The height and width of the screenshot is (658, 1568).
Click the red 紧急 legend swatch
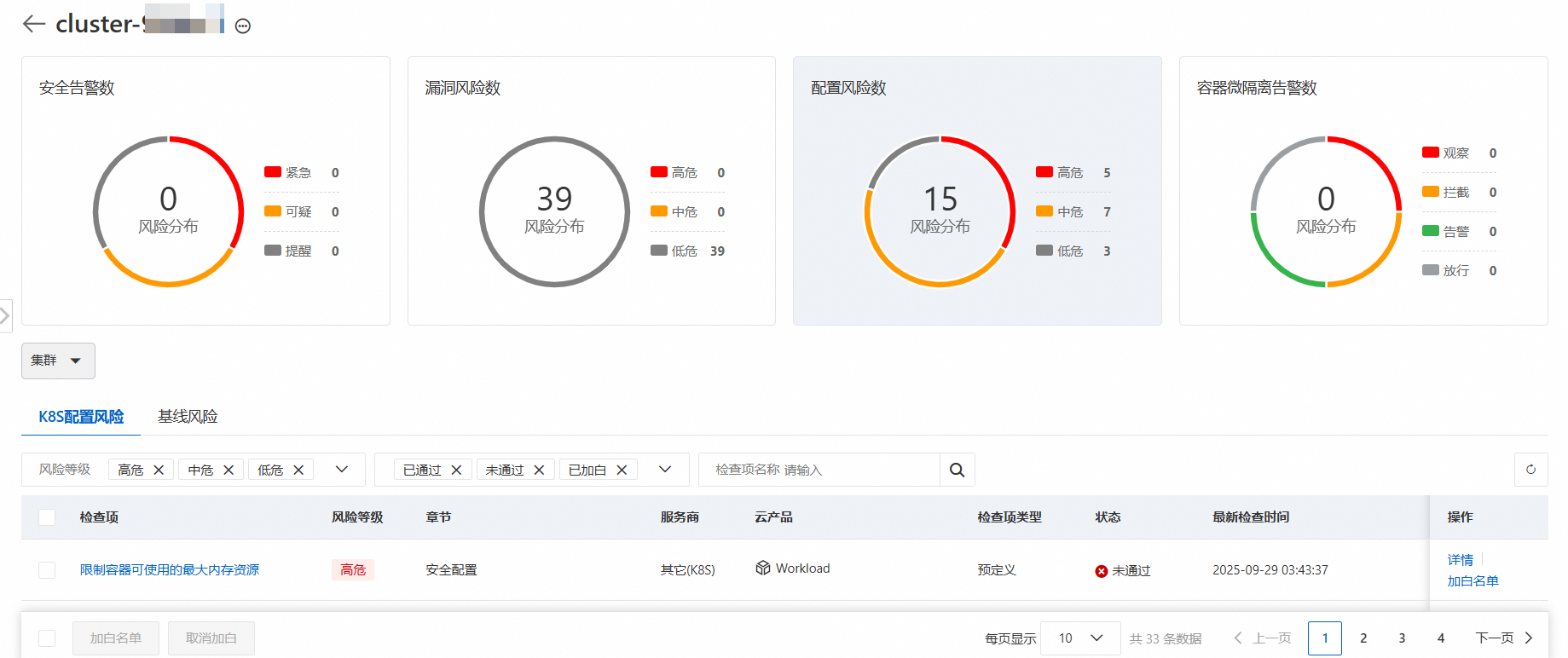(273, 172)
